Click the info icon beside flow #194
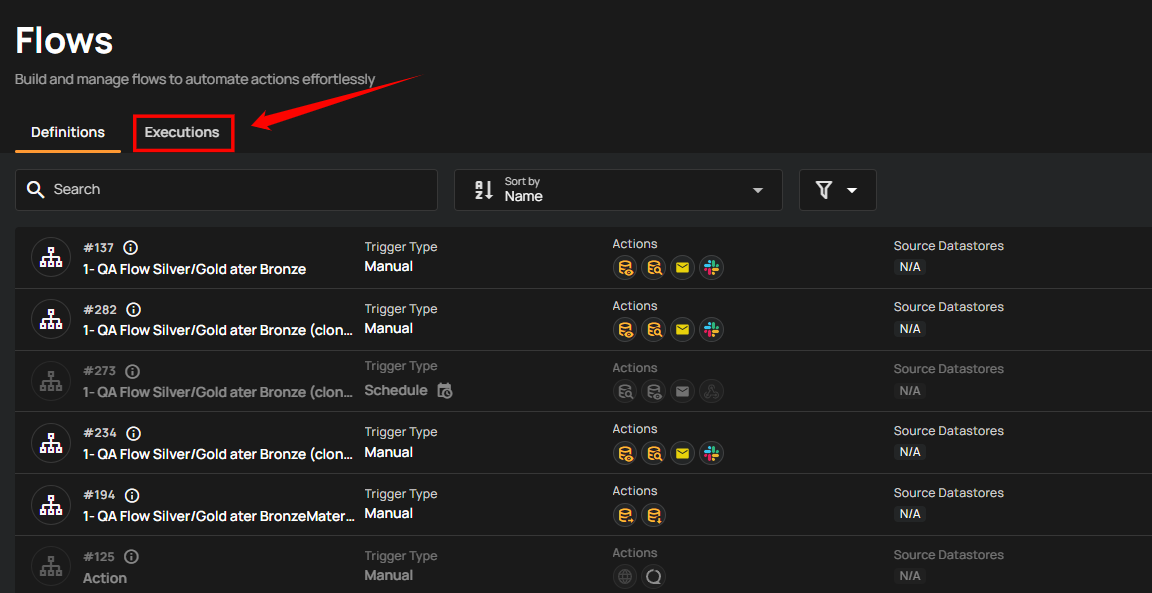This screenshot has width=1152, height=593. coord(131,495)
